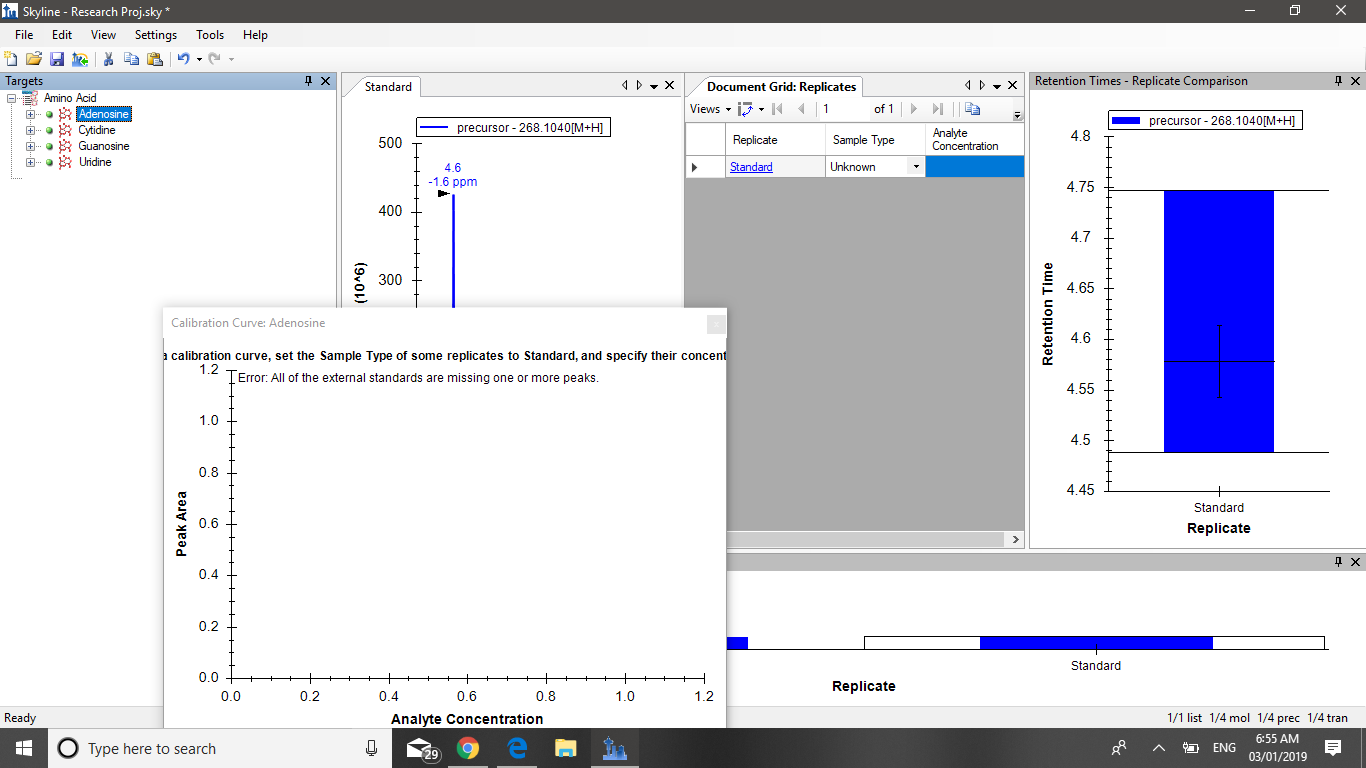This screenshot has height=768, width=1366.
Task: Expand the Cytidine tree node
Action: point(30,130)
